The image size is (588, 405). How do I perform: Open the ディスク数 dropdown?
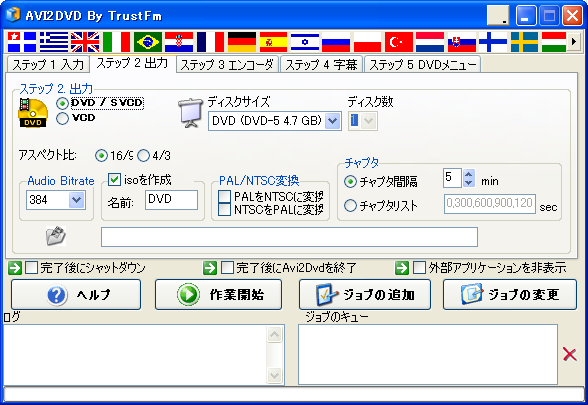369,121
